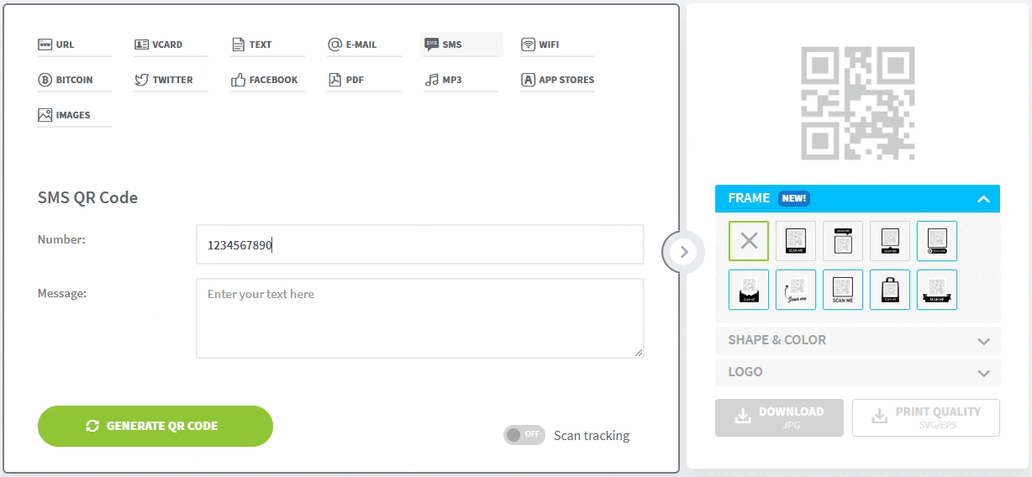The height and width of the screenshot is (477, 1032).
Task: Select frame with speech bubble label on top
Action: click(x=842, y=241)
